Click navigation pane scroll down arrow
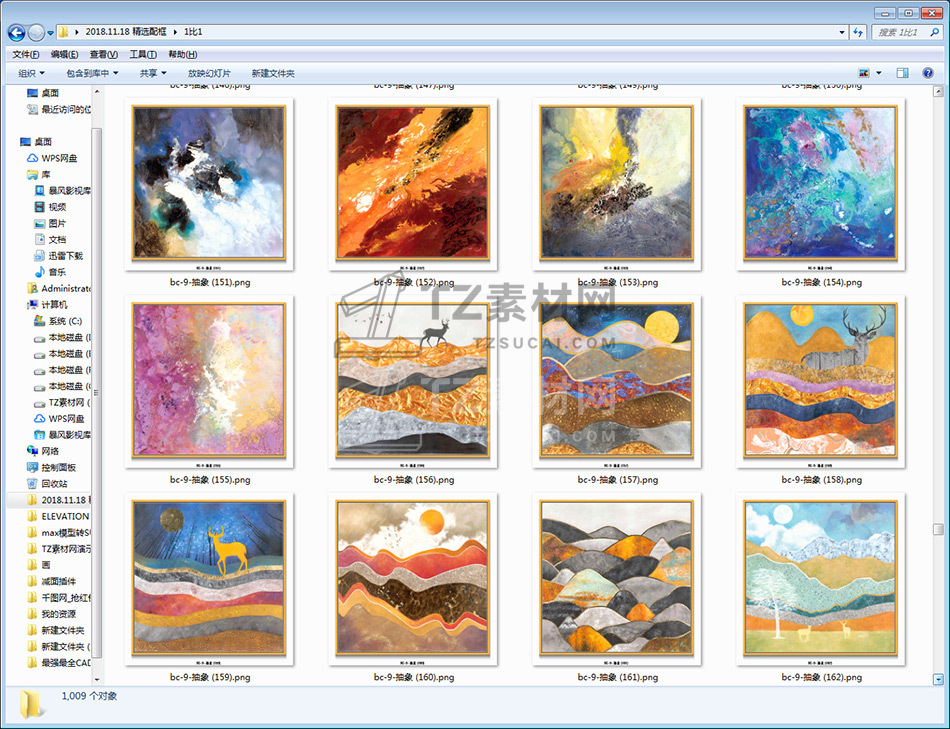 pyautogui.click(x=96, y=679)
